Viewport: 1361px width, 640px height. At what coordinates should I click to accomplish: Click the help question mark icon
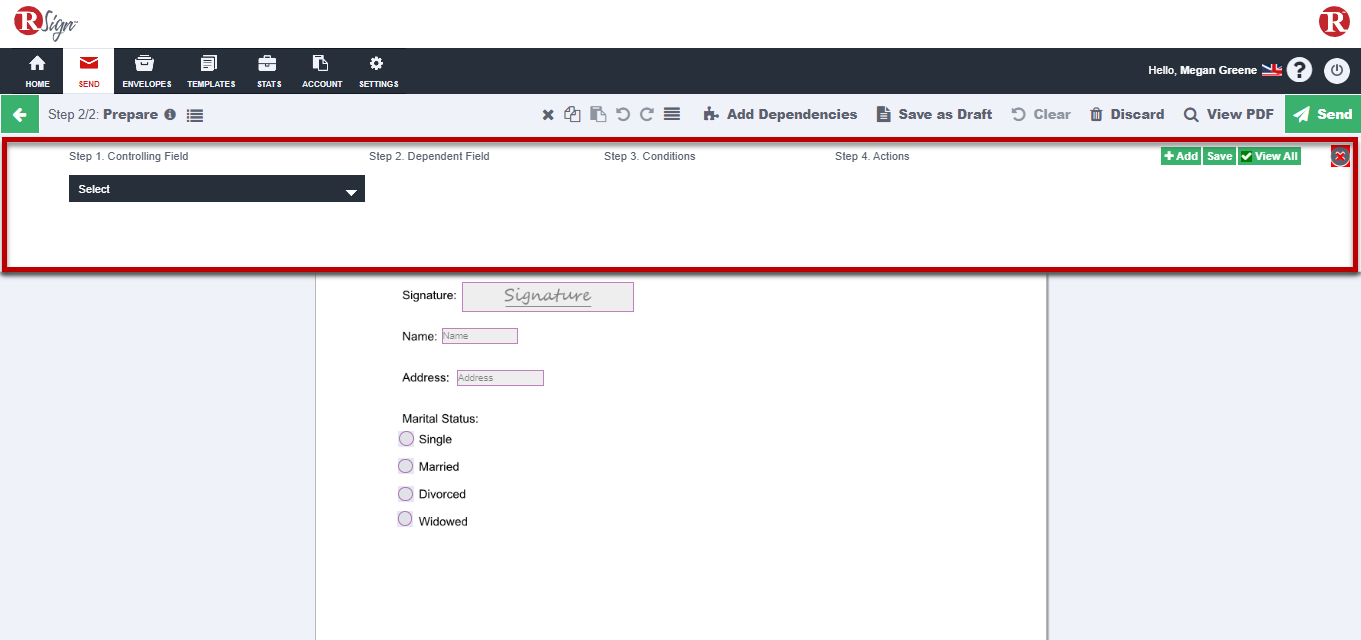pos(1299,70)
